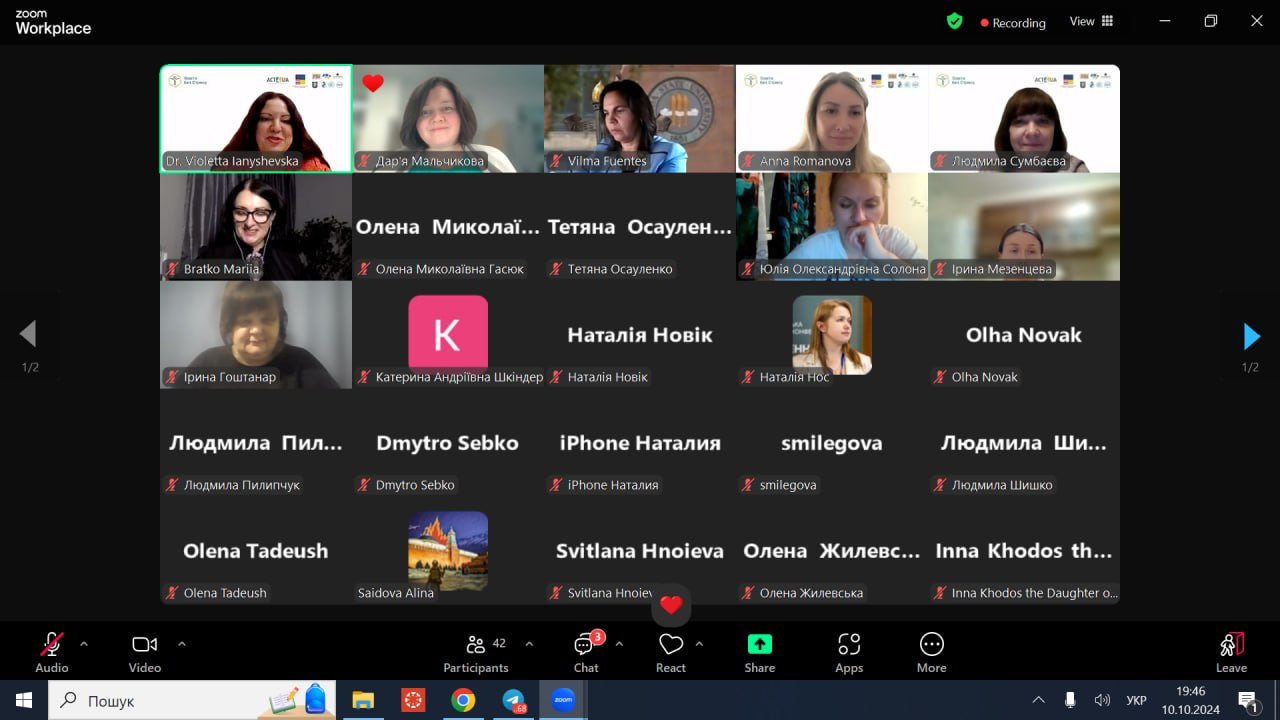Click the Recording indicator

pos(1012,22)
